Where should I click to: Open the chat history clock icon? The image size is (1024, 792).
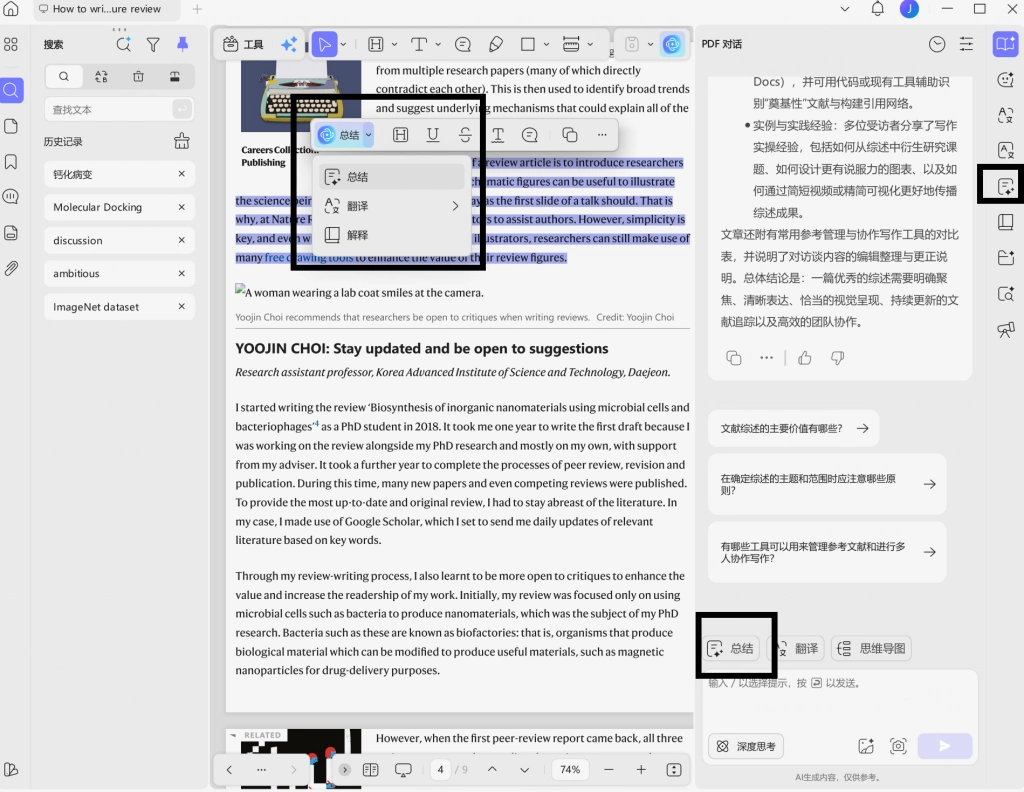tap(936, 44)
